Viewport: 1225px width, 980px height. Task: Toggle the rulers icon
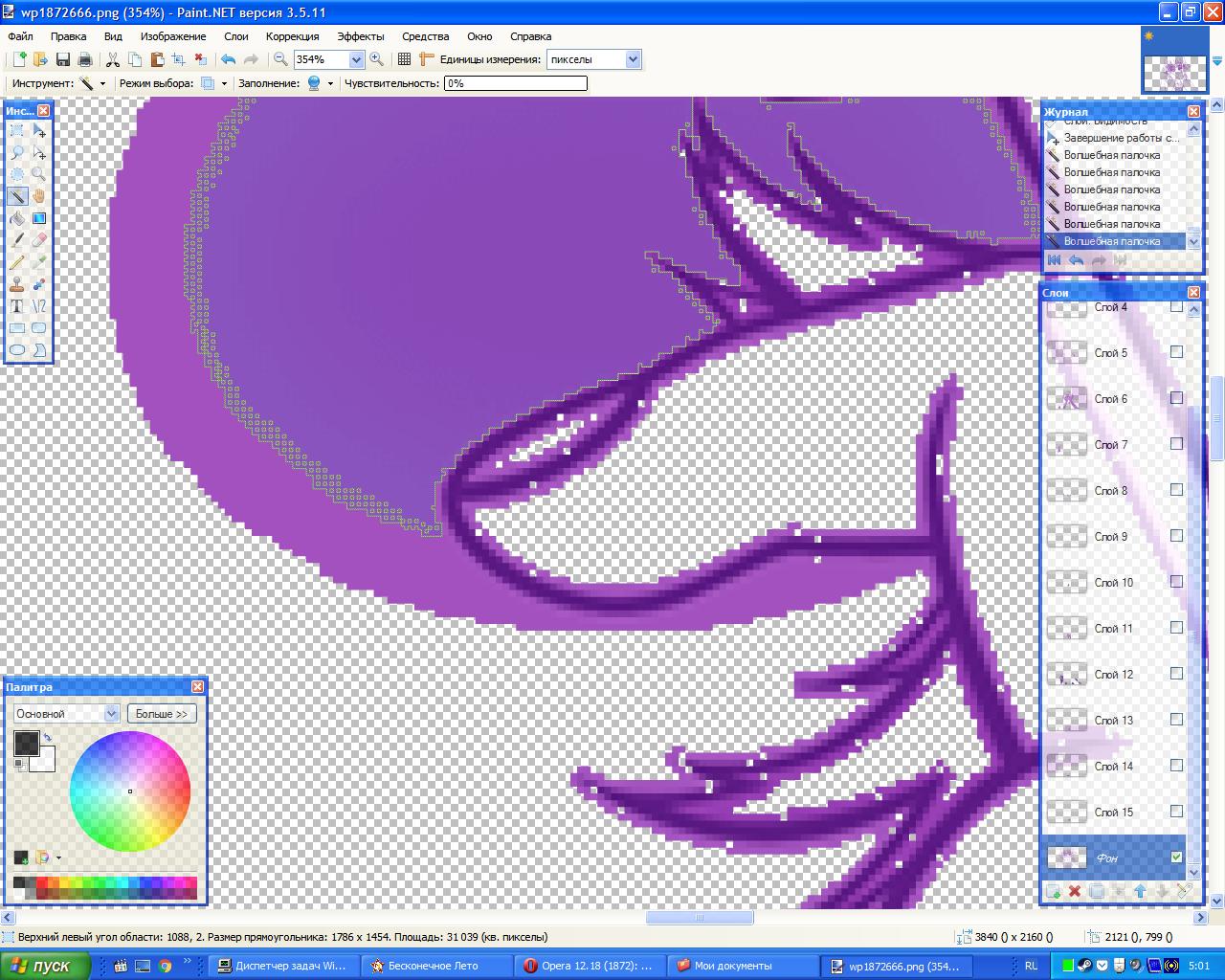427,59
